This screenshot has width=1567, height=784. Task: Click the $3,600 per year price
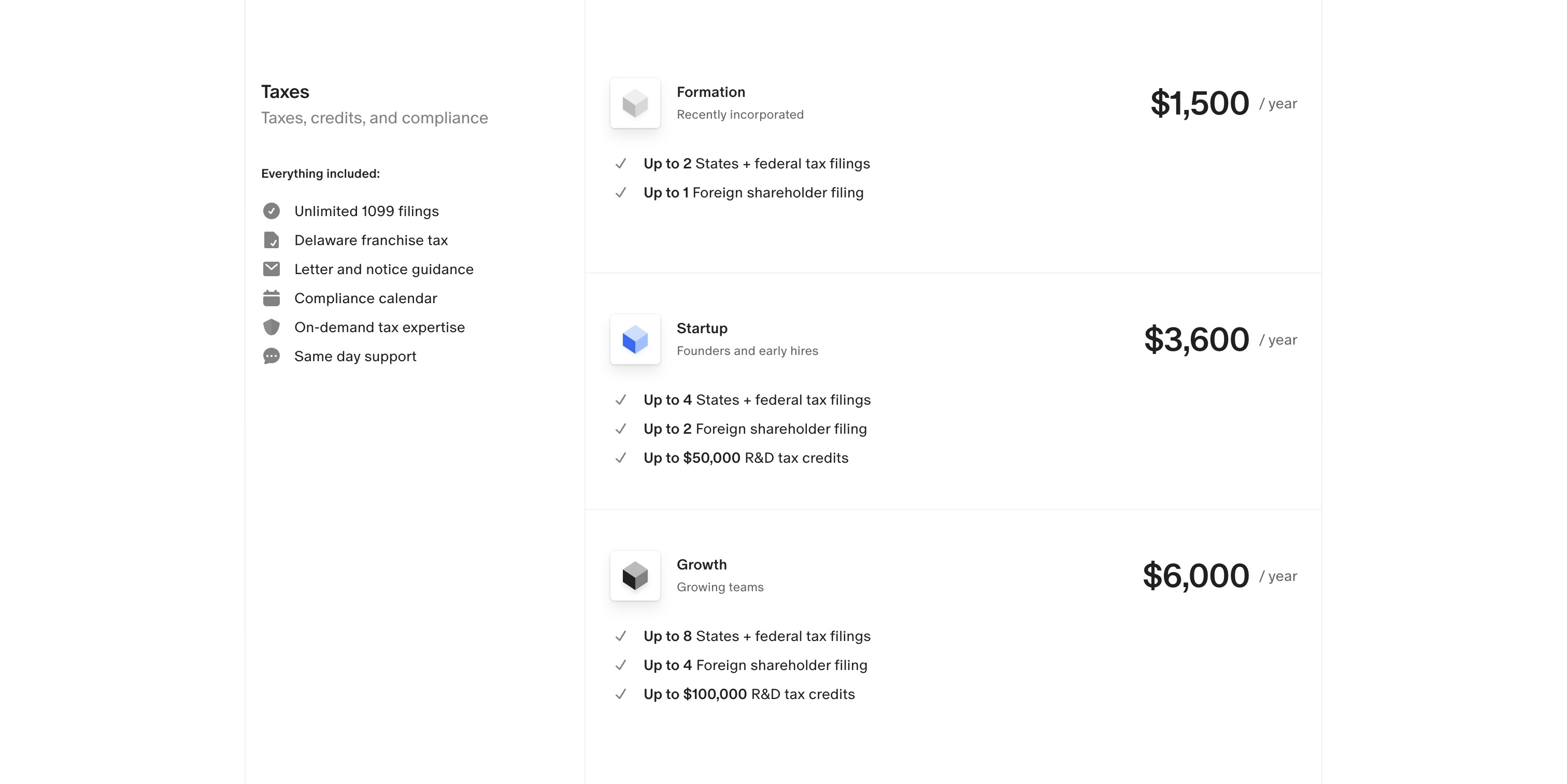tap(1220, 339)
